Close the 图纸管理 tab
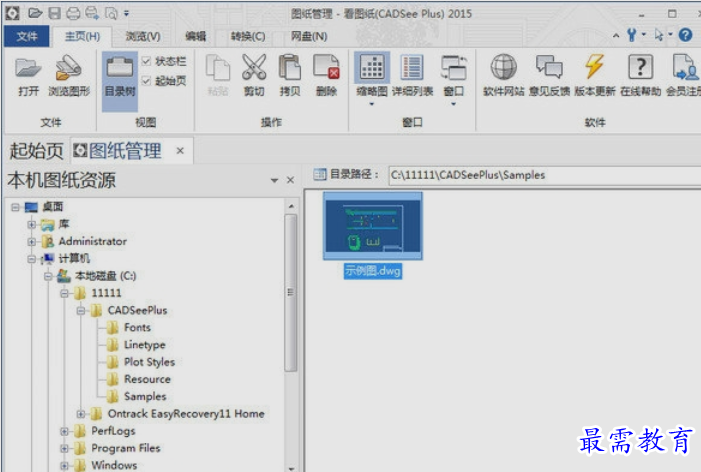 (180, 151)
